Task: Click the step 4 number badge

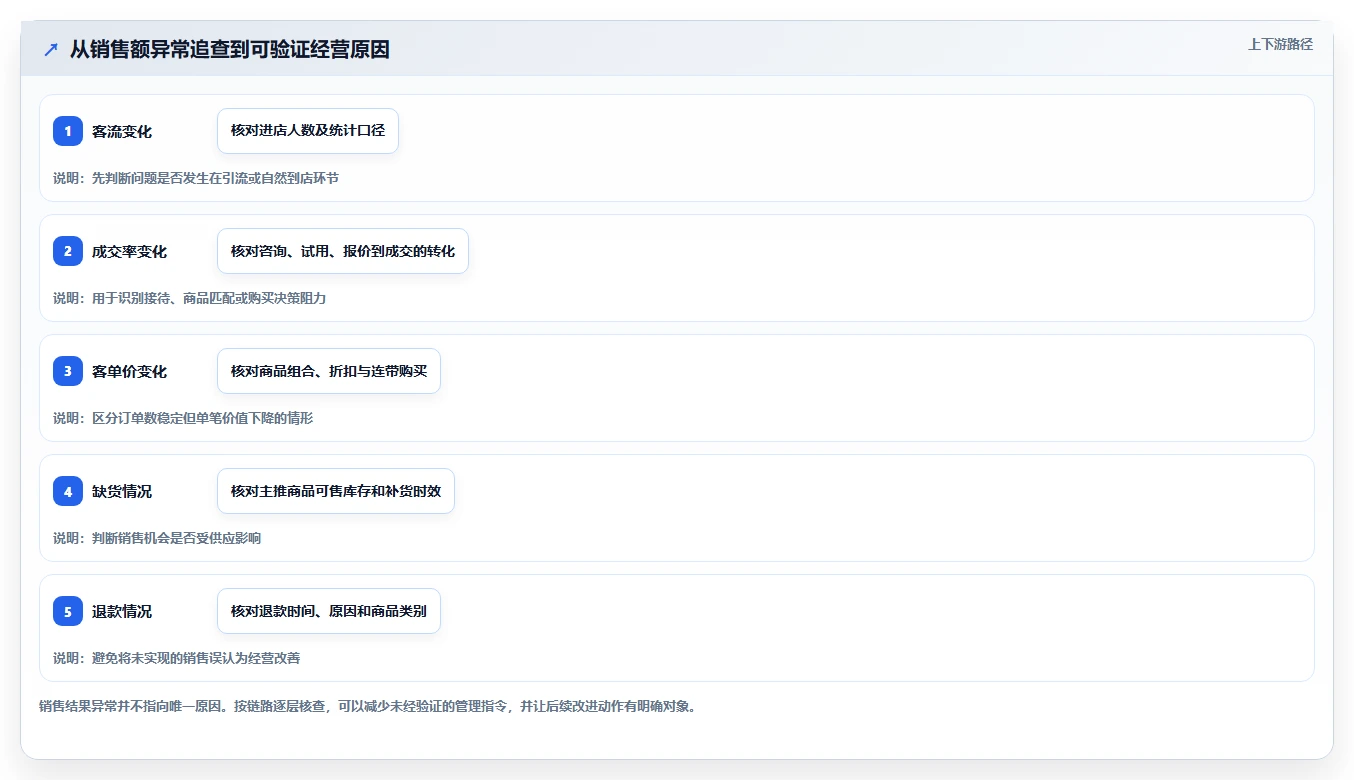Action: tap(68, 491)
